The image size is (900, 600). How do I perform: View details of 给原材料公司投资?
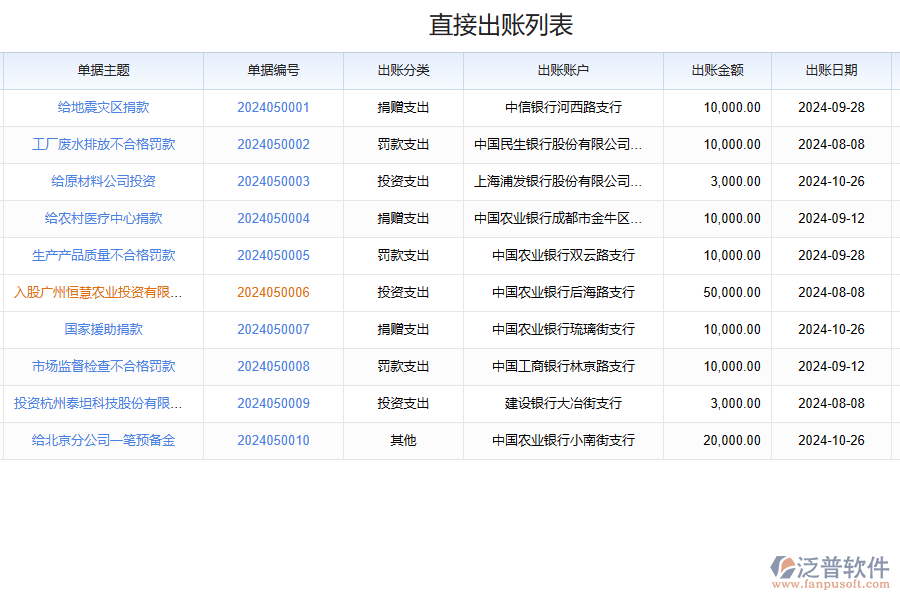(104, 181)
